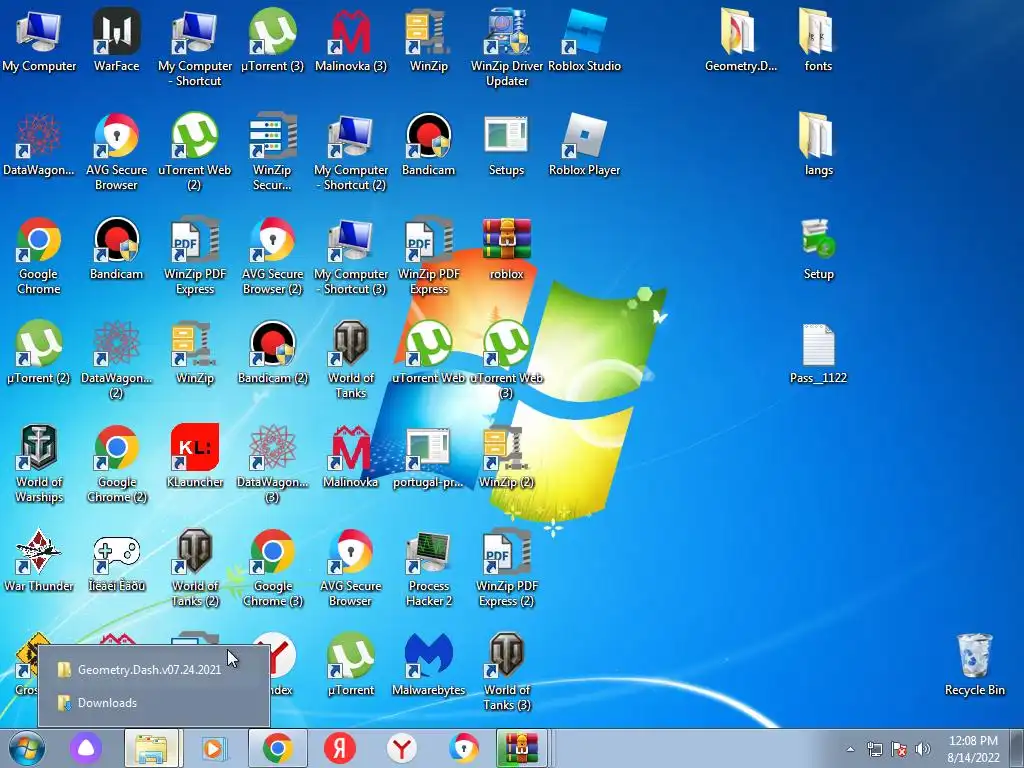Image resolution: width=1024 pixels, height=768 pixels.
Task: Open the KLauncher shortcut
Action: [195, 456]
